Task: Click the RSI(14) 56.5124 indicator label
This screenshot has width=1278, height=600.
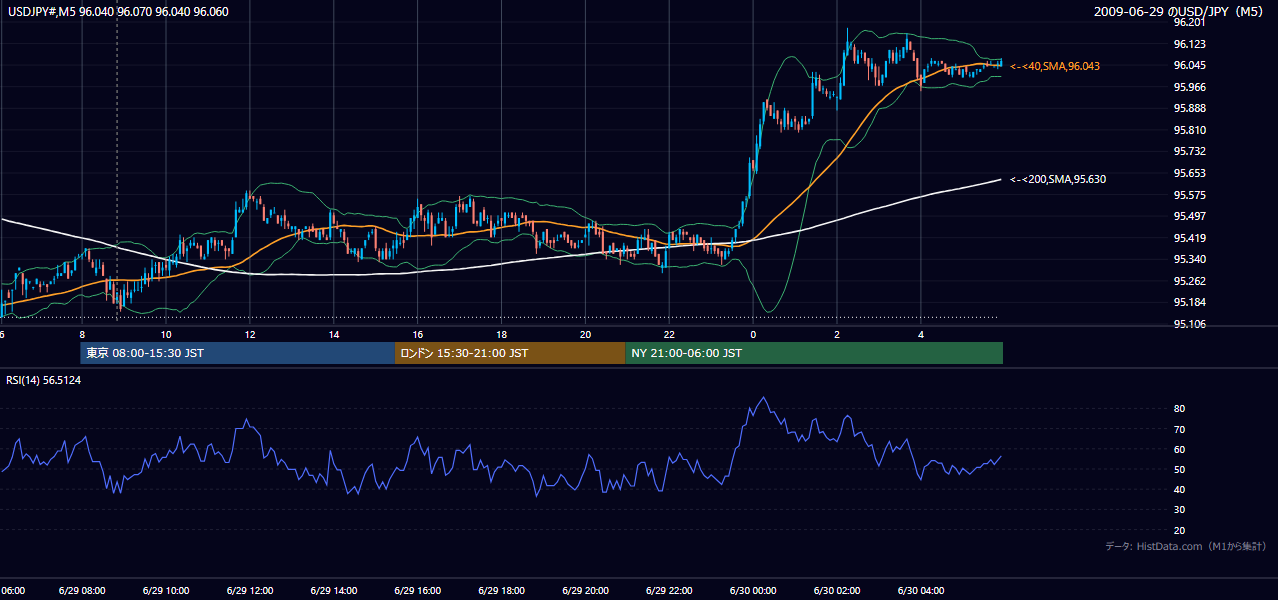Action: click(x=44, y=380)
